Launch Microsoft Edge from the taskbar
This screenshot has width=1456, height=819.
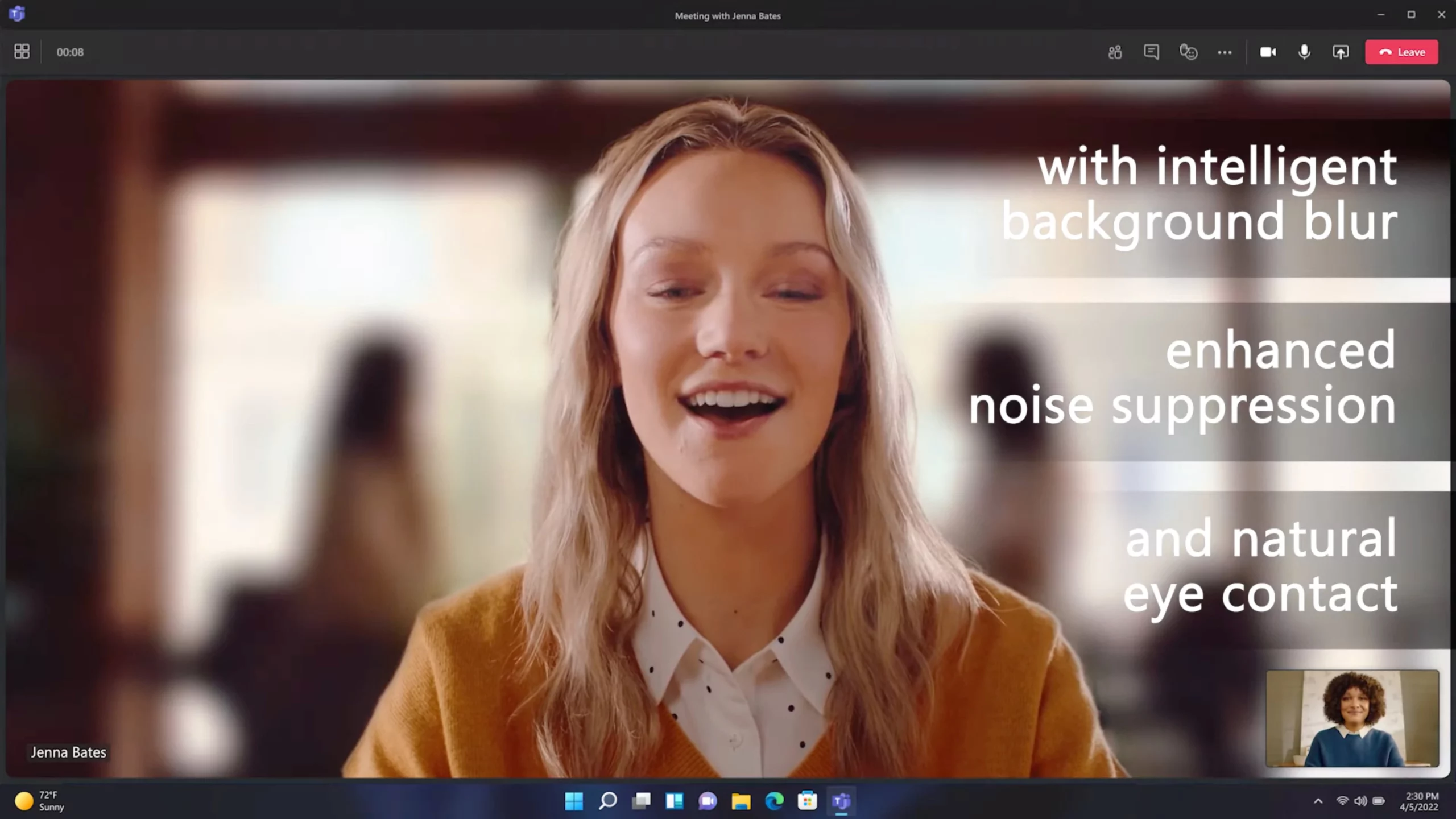tap(773, 802)
